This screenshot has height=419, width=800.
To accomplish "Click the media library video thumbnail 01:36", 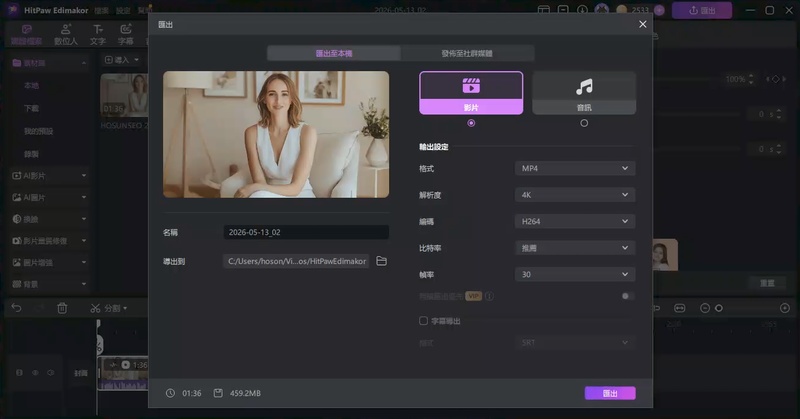I will [124, 95].
